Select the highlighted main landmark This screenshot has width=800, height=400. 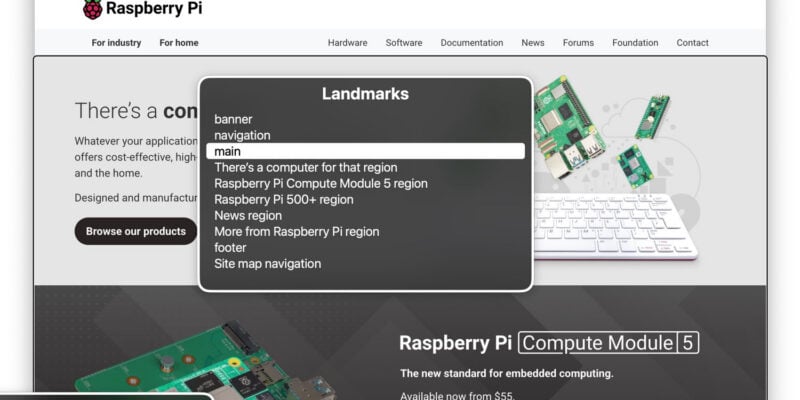pos(365,151)
